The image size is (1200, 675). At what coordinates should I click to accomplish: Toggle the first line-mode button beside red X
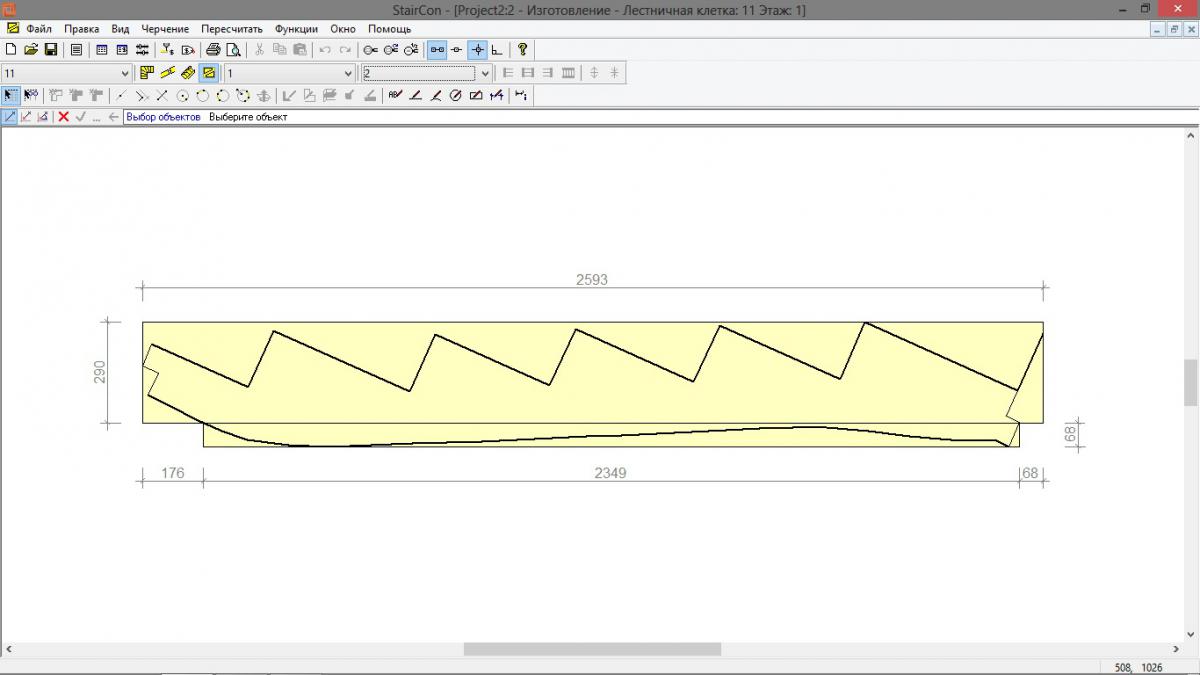[10, 117]
